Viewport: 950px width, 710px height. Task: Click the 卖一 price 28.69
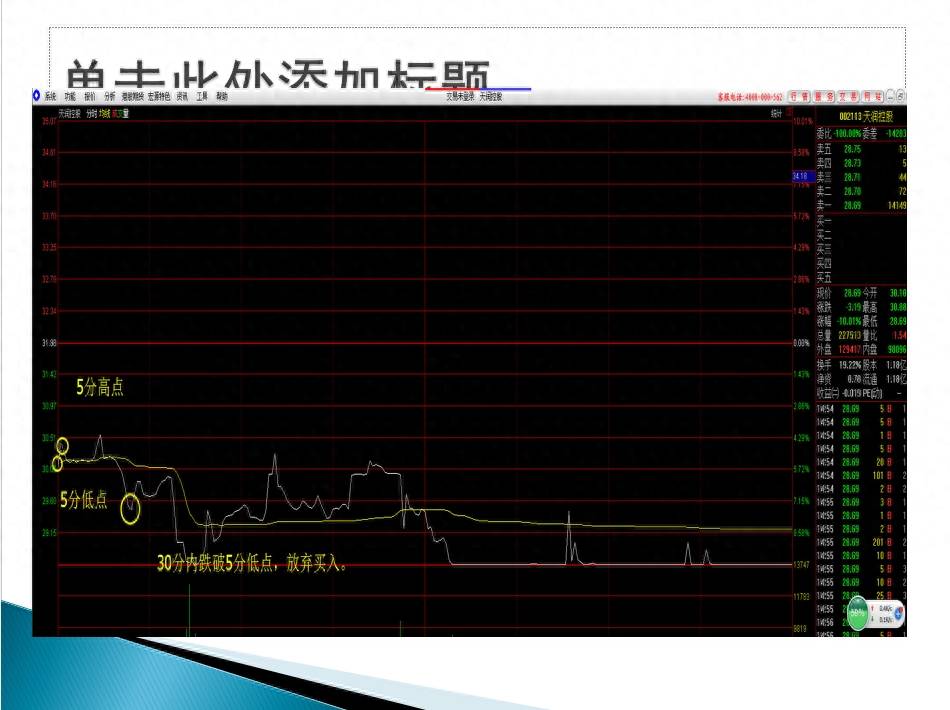[852, 205]
